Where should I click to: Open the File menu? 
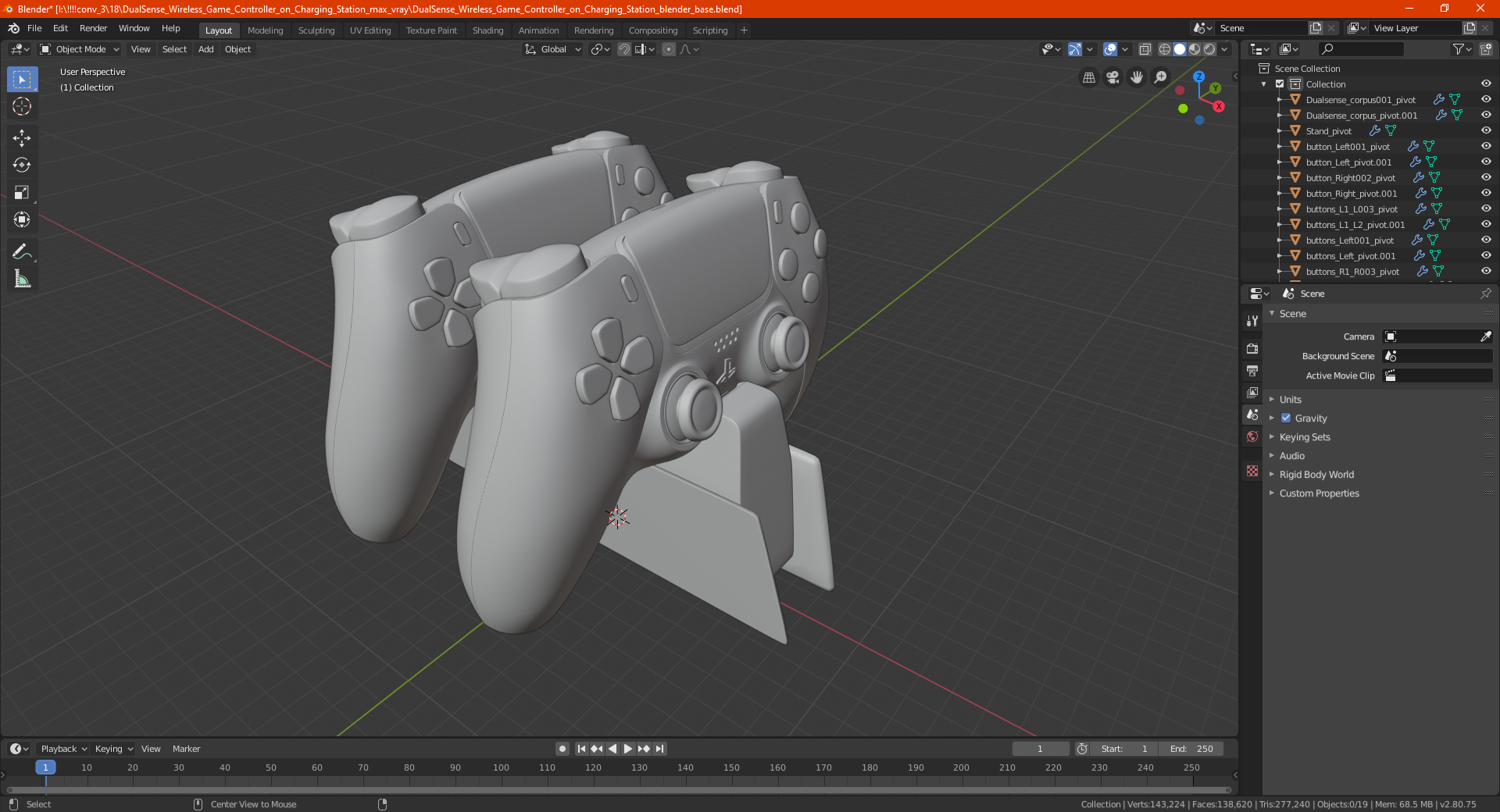pyautogui.click(x=34, y=28)
